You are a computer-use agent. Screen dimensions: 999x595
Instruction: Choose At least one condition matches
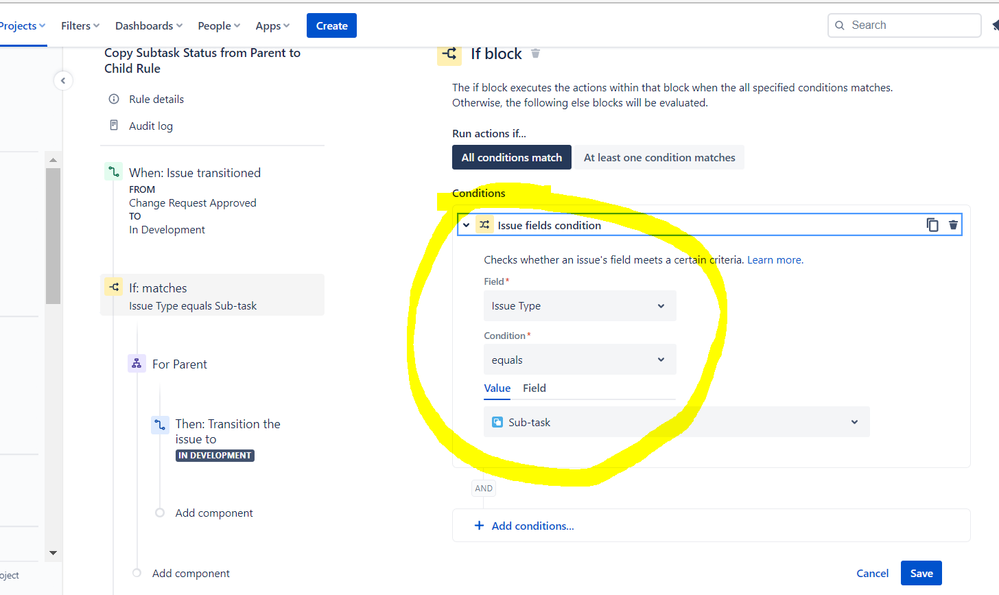[x=659, y=157]
